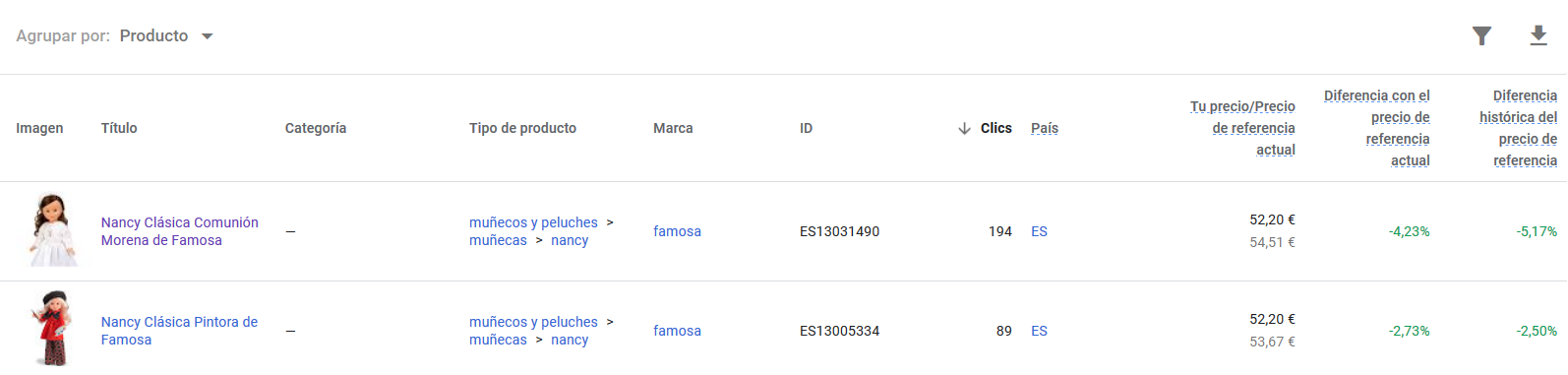Click the País column header
This screenshot has height=375, width=1568.
1045,128
